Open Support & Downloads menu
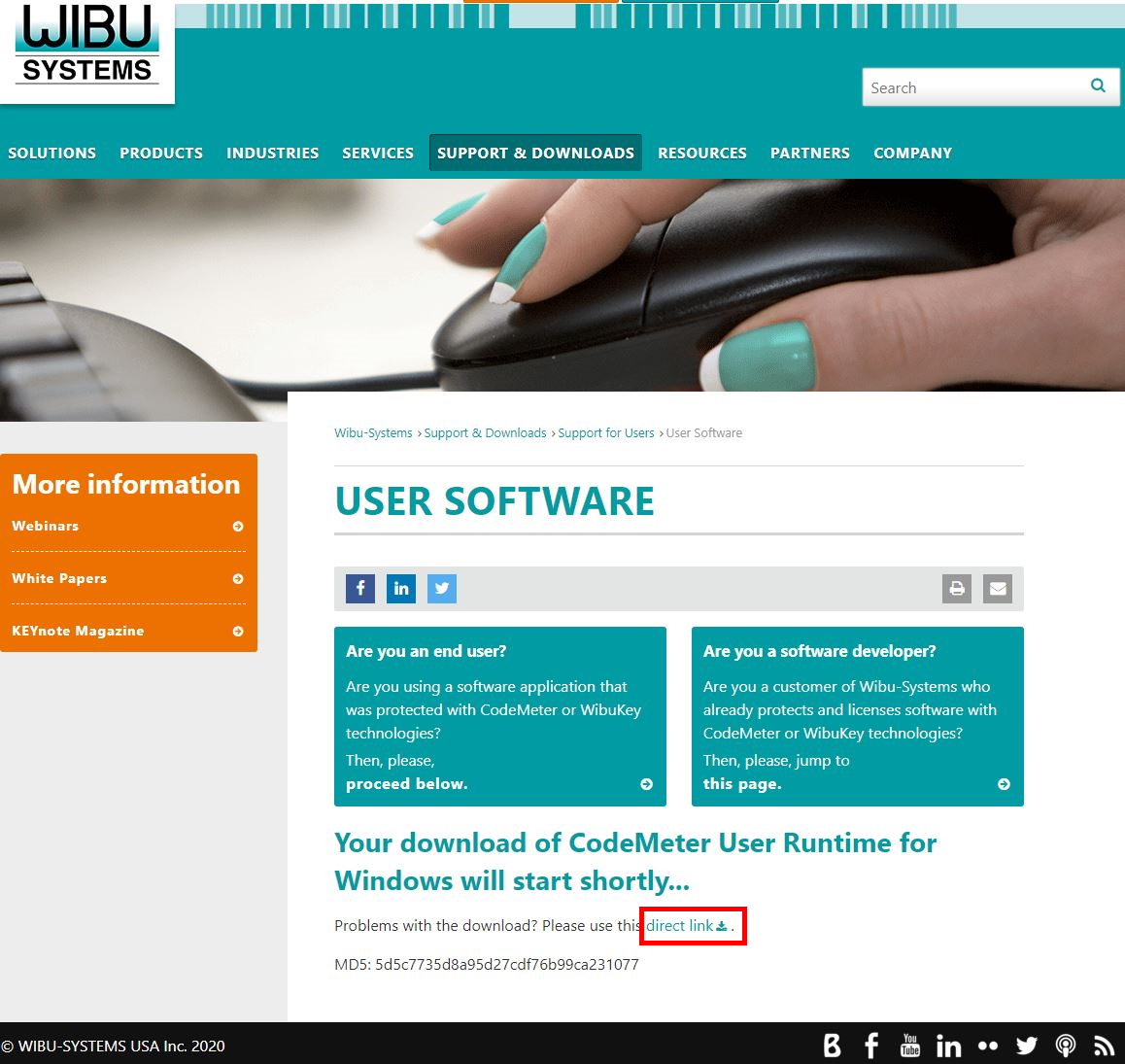Screen dimensions: 1125x1064 coord(535,153)
